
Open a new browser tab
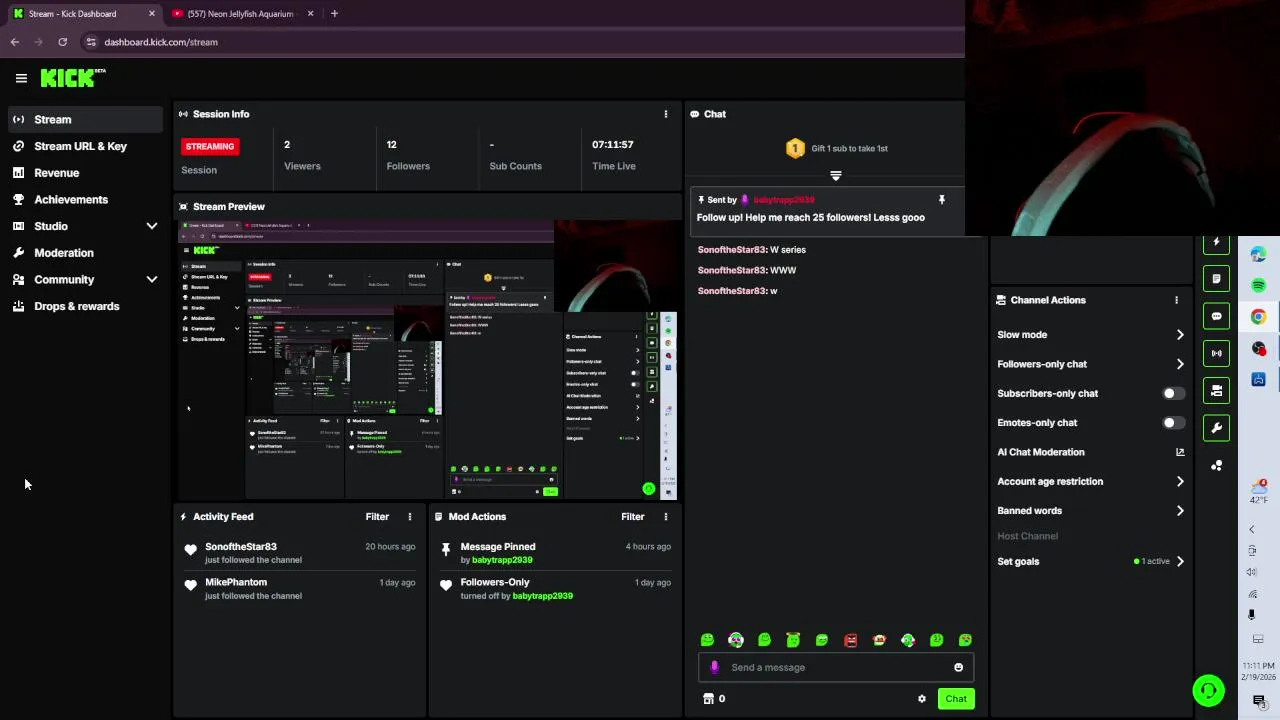334,14
